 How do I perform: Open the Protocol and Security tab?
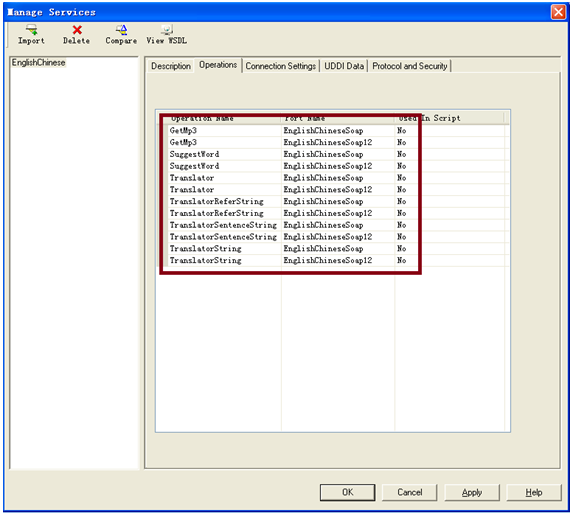tap(410, 66)
